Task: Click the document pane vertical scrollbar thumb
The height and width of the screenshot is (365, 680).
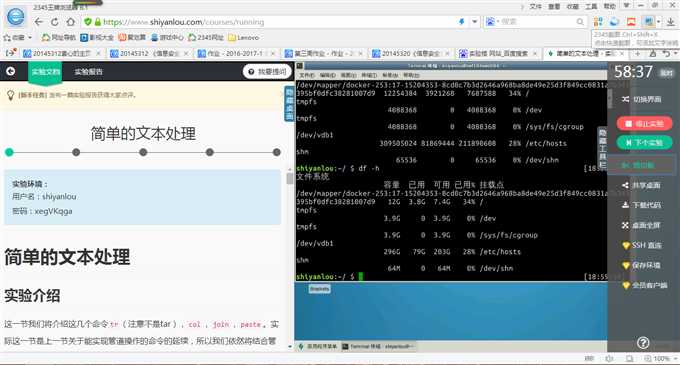Action: point(290,178)
